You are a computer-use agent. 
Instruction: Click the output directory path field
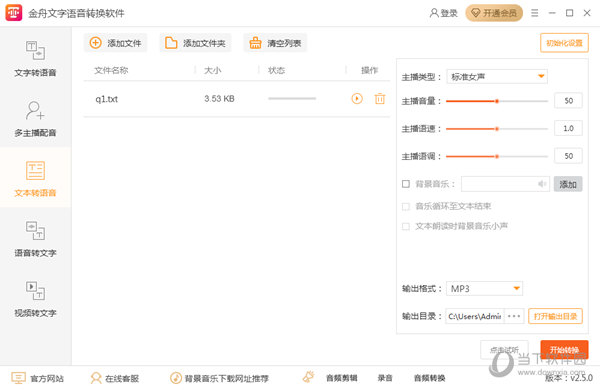point(475,316)
